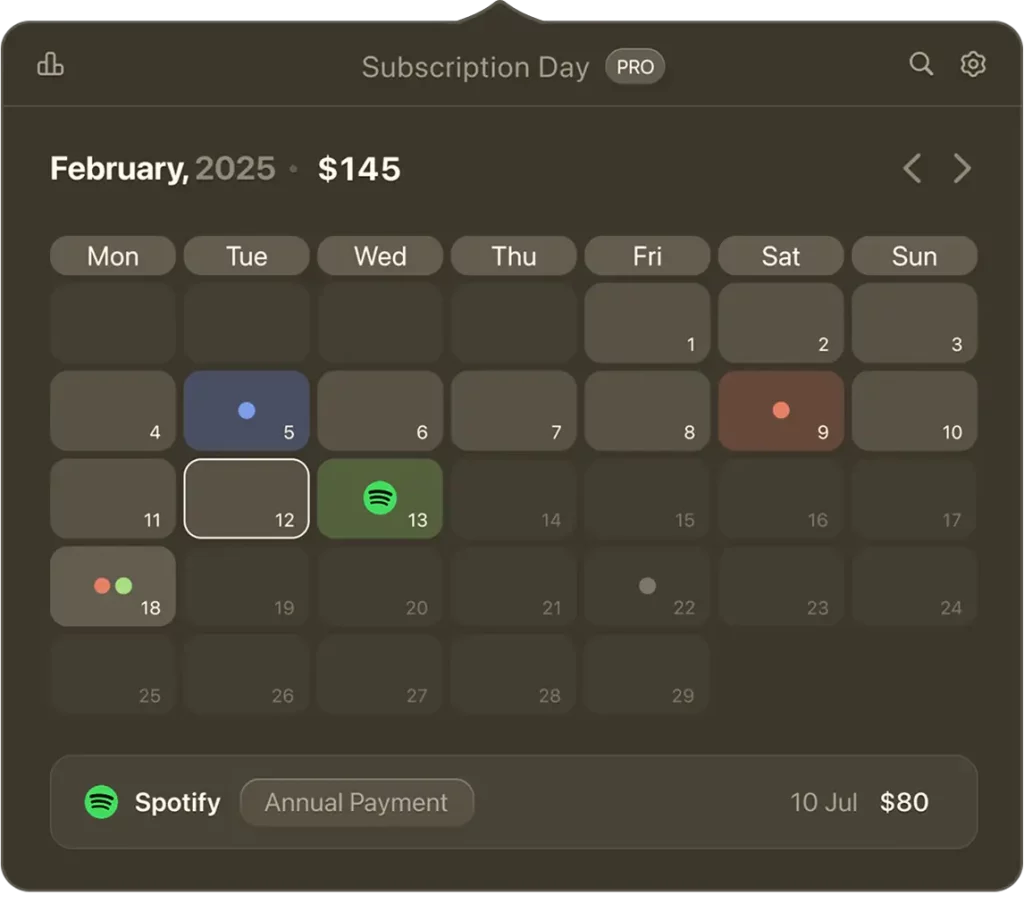The height and width of the screenshot is (903, 1024).
Task: Click the $145 monthly total
Action: click(x=359, y=169)
